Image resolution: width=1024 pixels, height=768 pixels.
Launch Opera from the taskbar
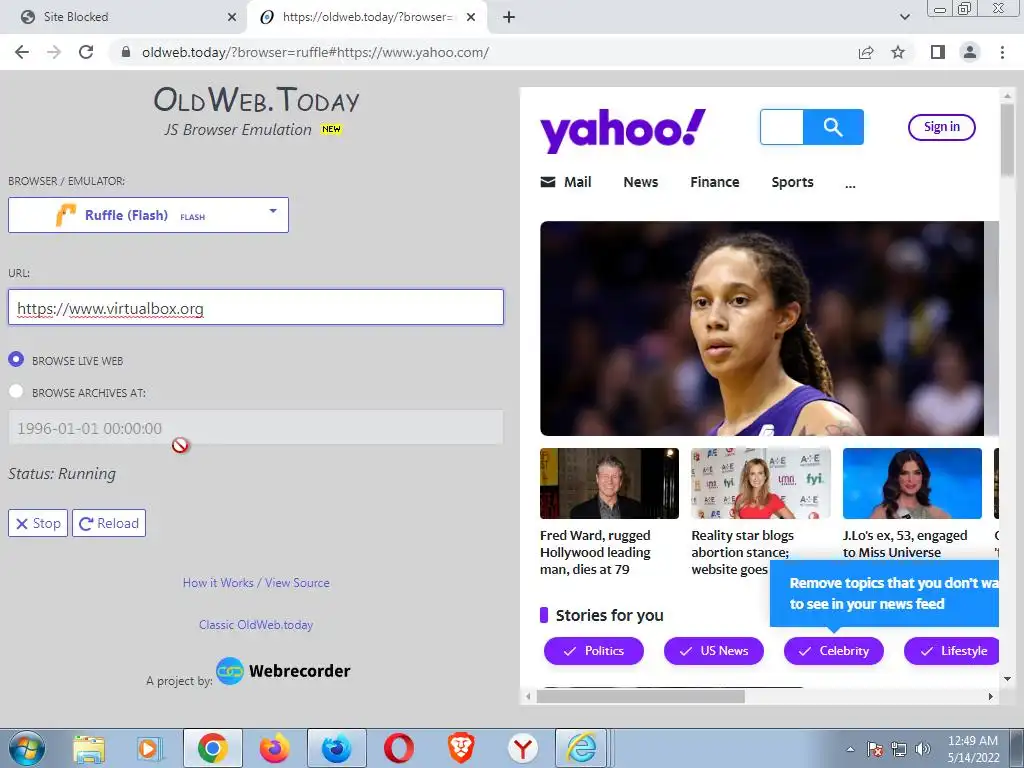pos(398,748)
